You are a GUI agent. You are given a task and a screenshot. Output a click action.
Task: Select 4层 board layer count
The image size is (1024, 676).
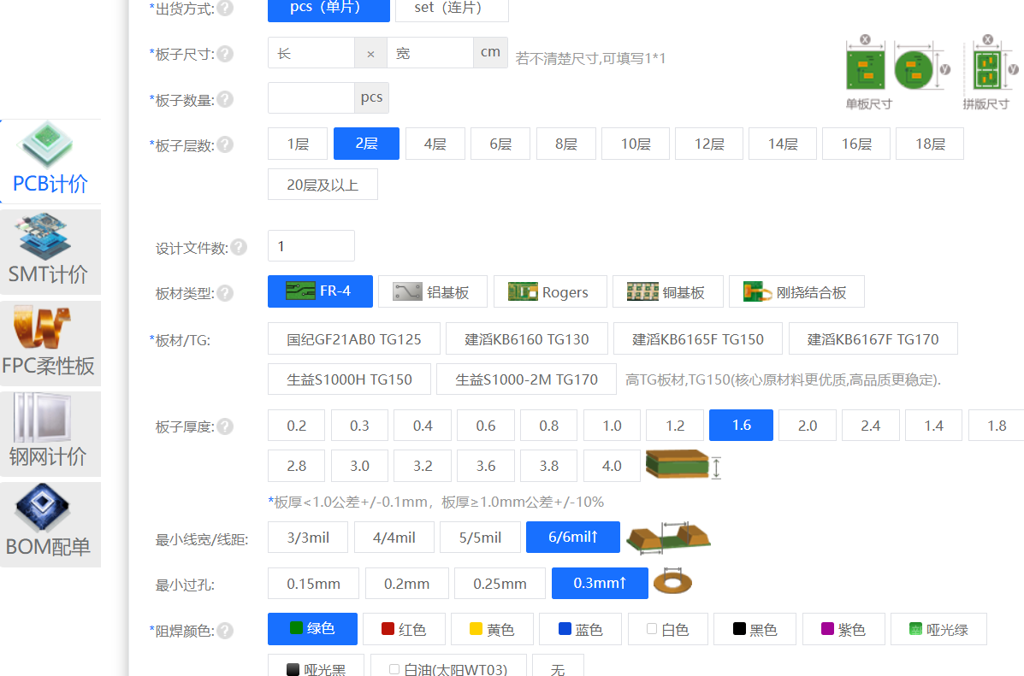(x=435, y=143)
